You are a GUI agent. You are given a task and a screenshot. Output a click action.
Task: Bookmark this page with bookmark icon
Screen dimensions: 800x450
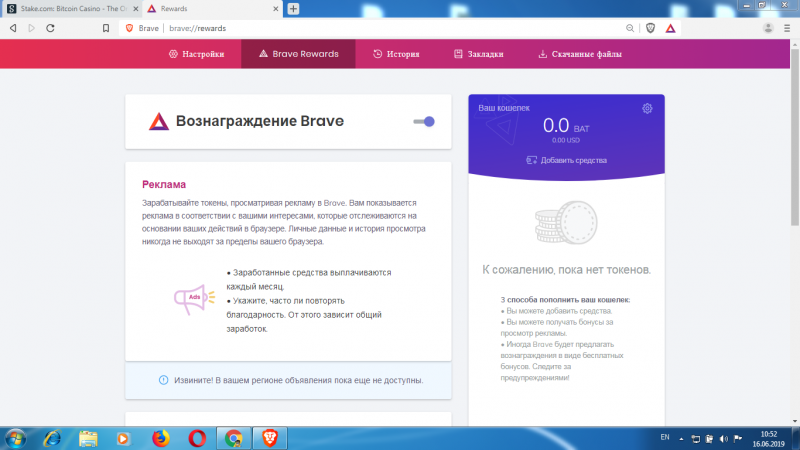pyautogui.click(x=106, y=28)
